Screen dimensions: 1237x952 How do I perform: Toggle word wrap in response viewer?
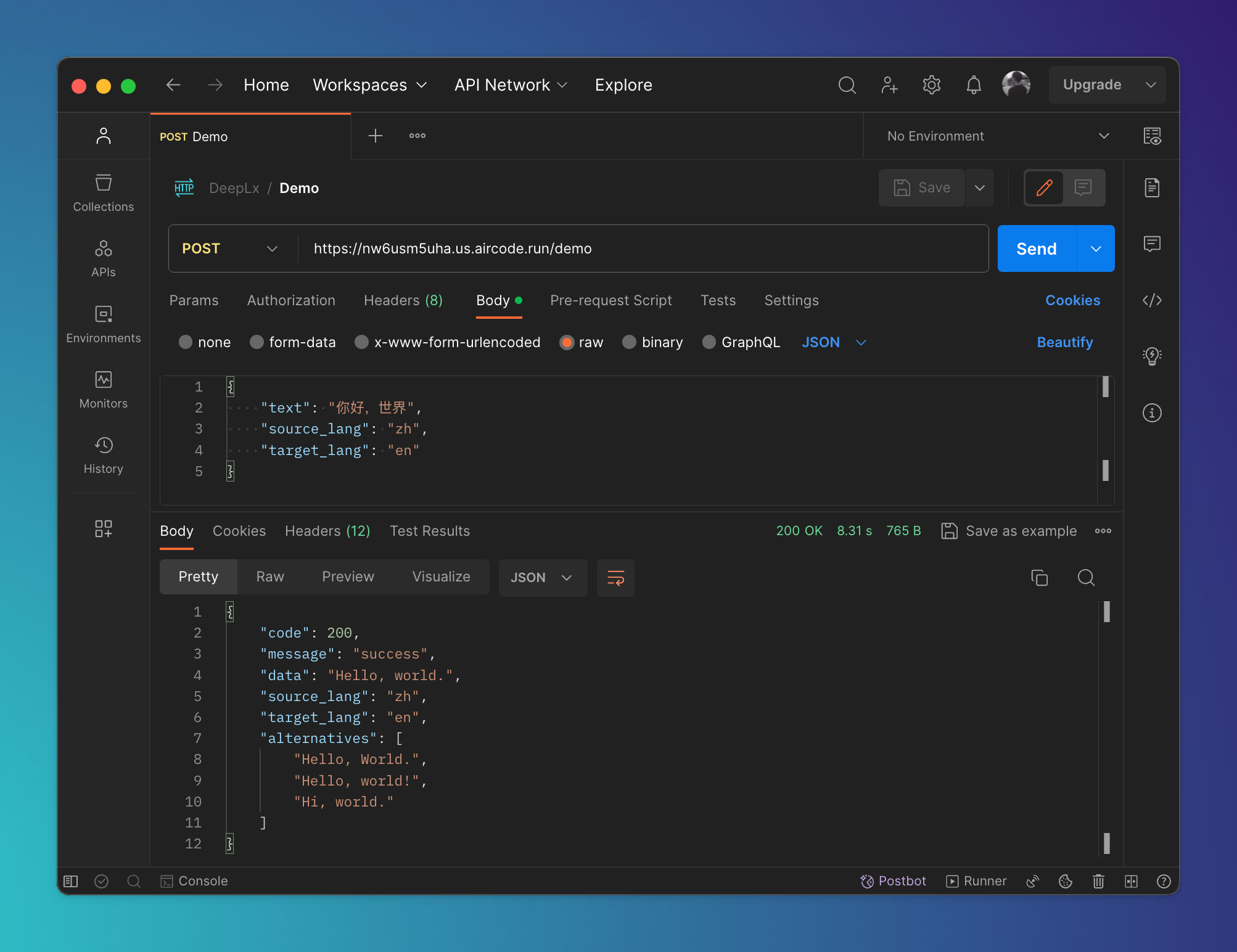[x=615, y=578]
